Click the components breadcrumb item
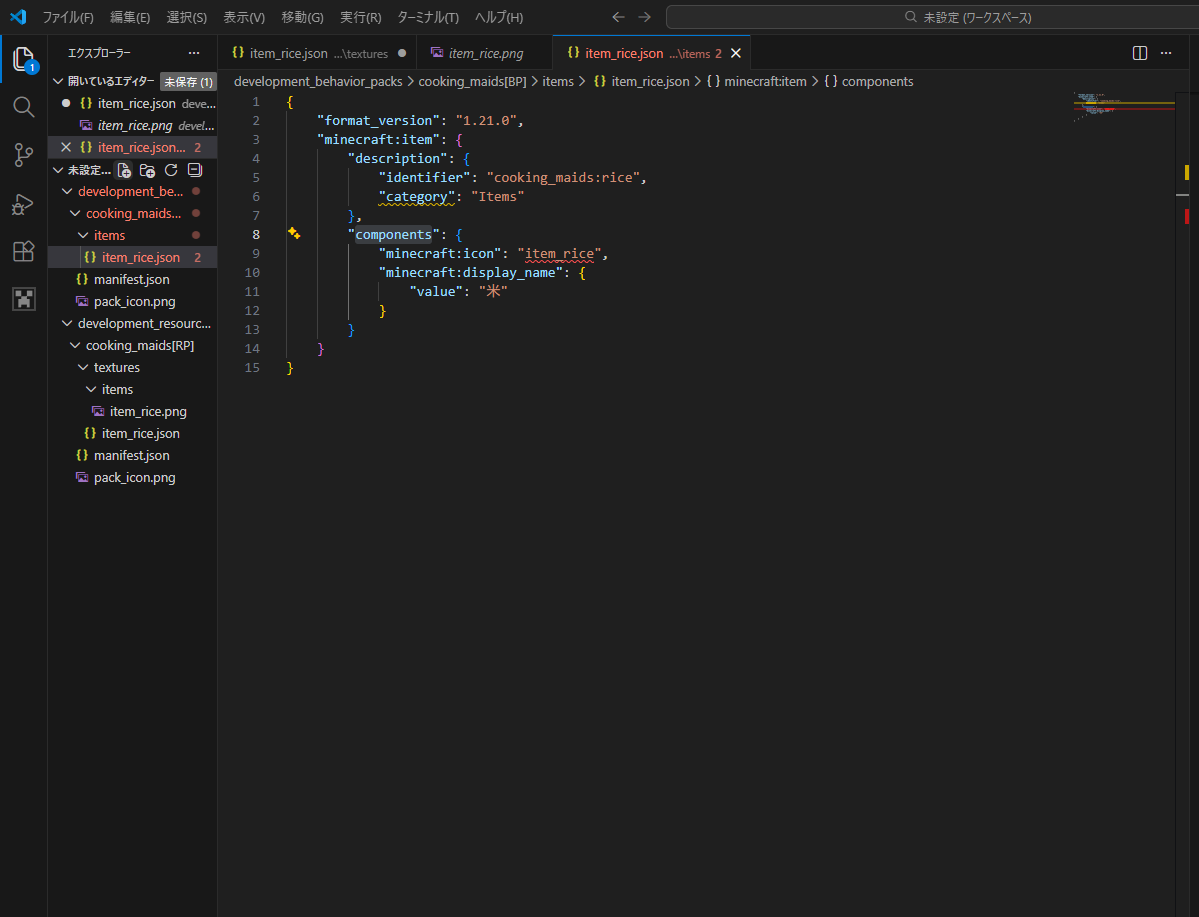The height and width of the screenshot is (917, 1199). tap(877, 81)
